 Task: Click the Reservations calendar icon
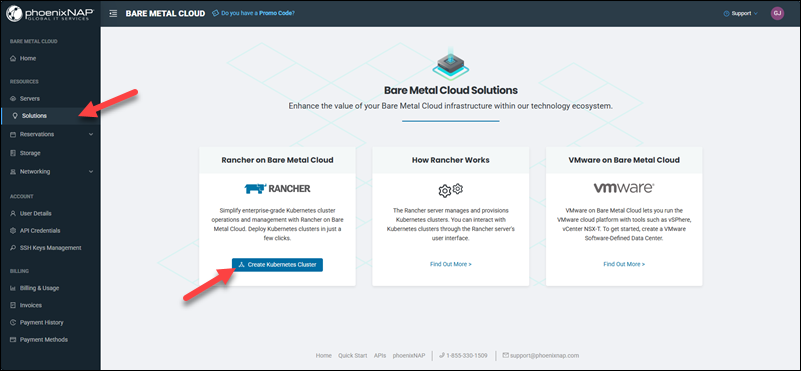(x=13, y=134)
